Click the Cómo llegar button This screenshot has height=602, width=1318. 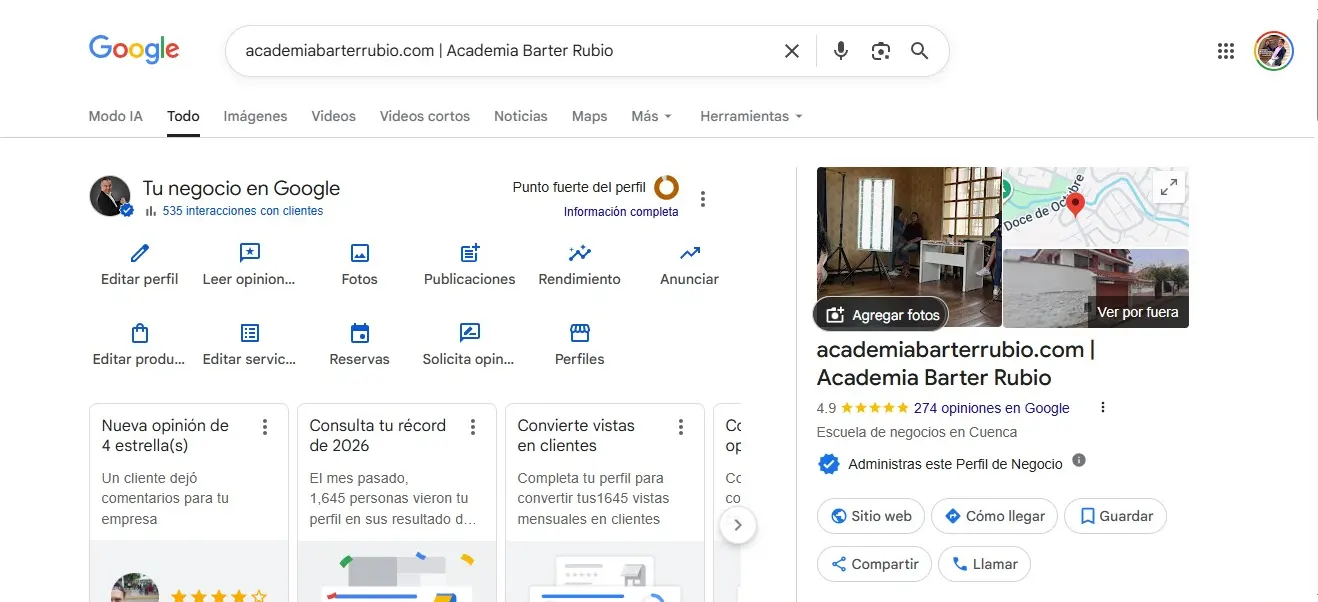[x=994, y=516]
